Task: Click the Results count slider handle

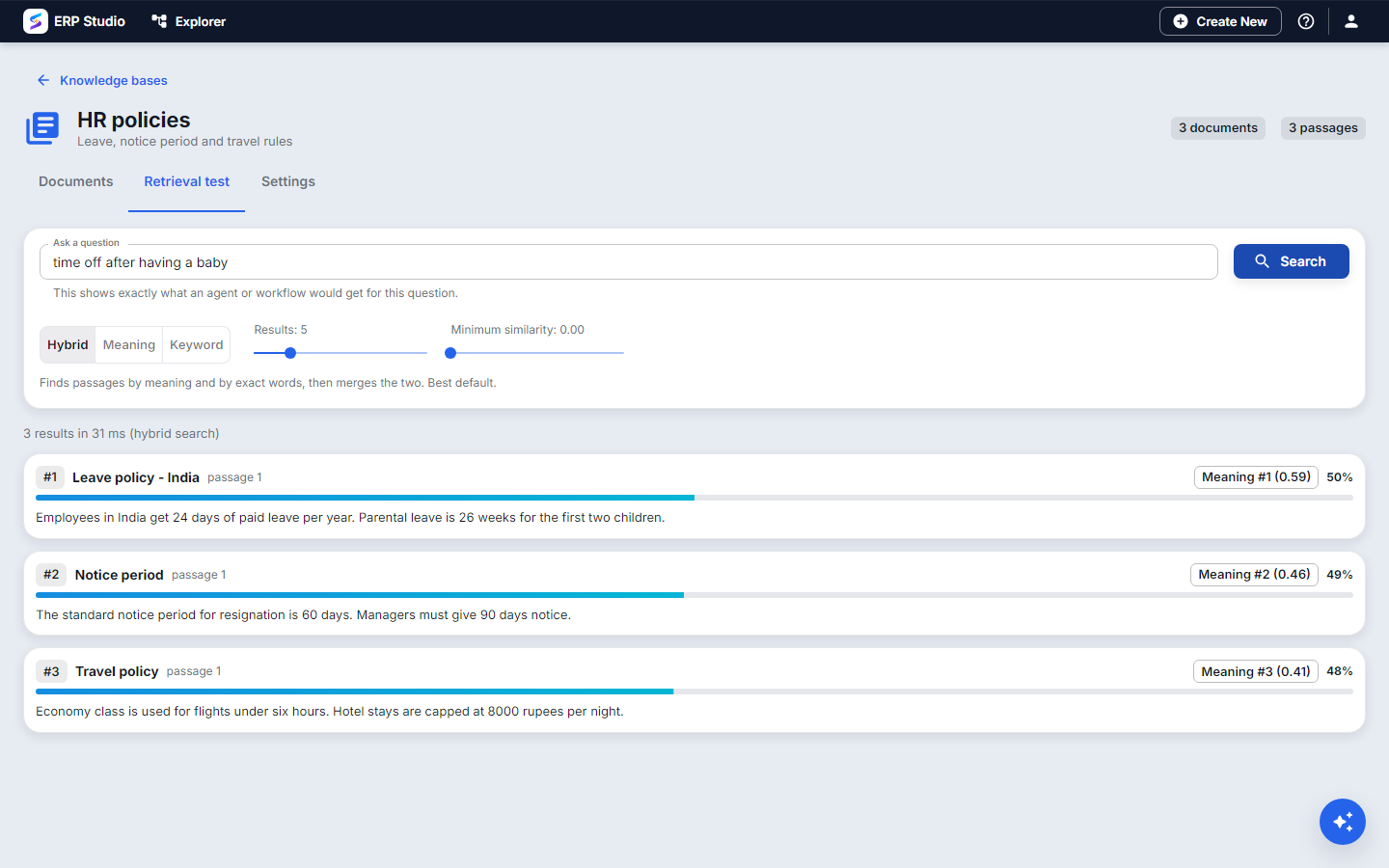Action: [x=290, y=353]
